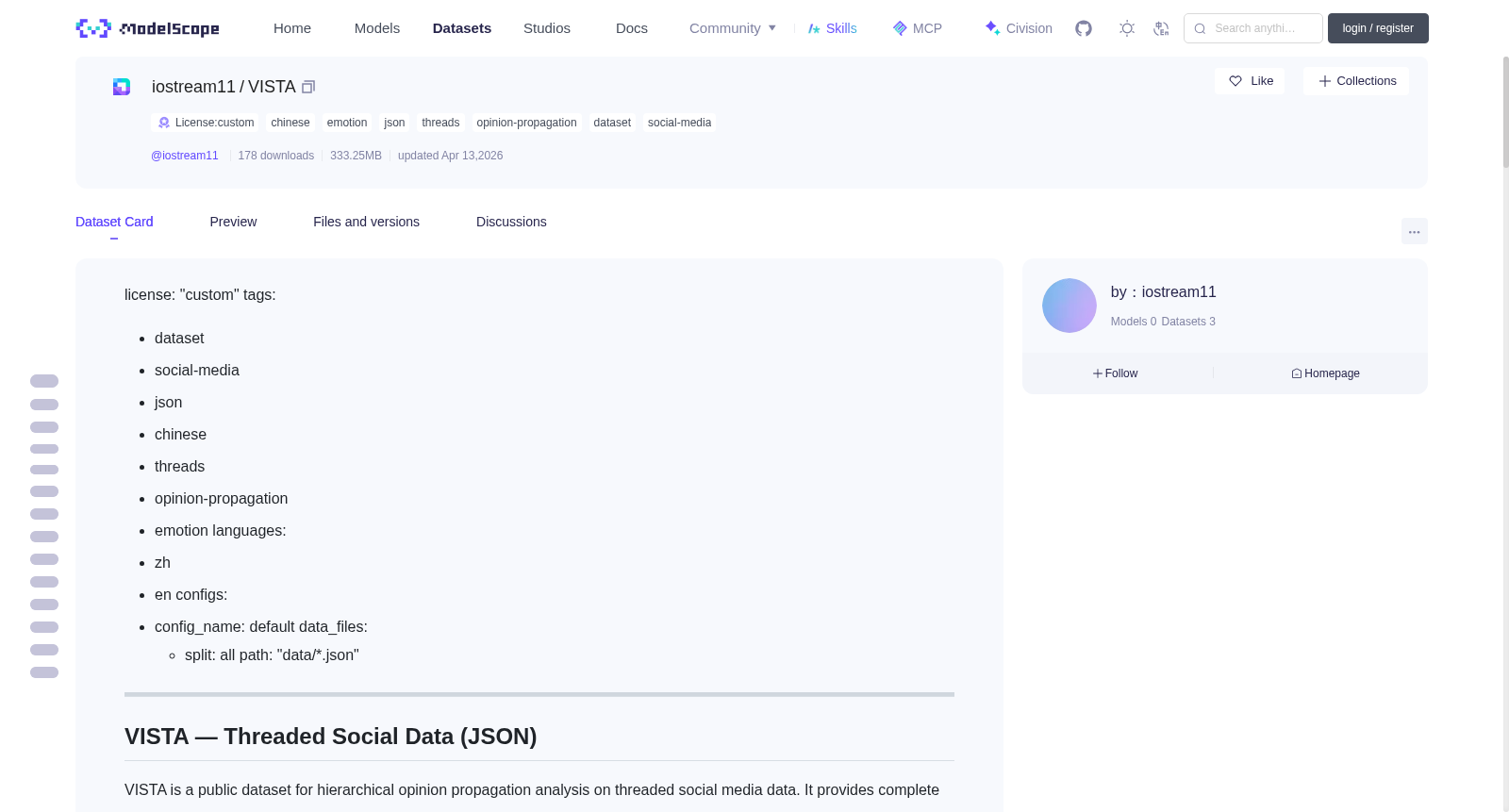Viewport: 1509px width, 812px height.
Task: Click the Models 0 count
Action: [1134, 322]
